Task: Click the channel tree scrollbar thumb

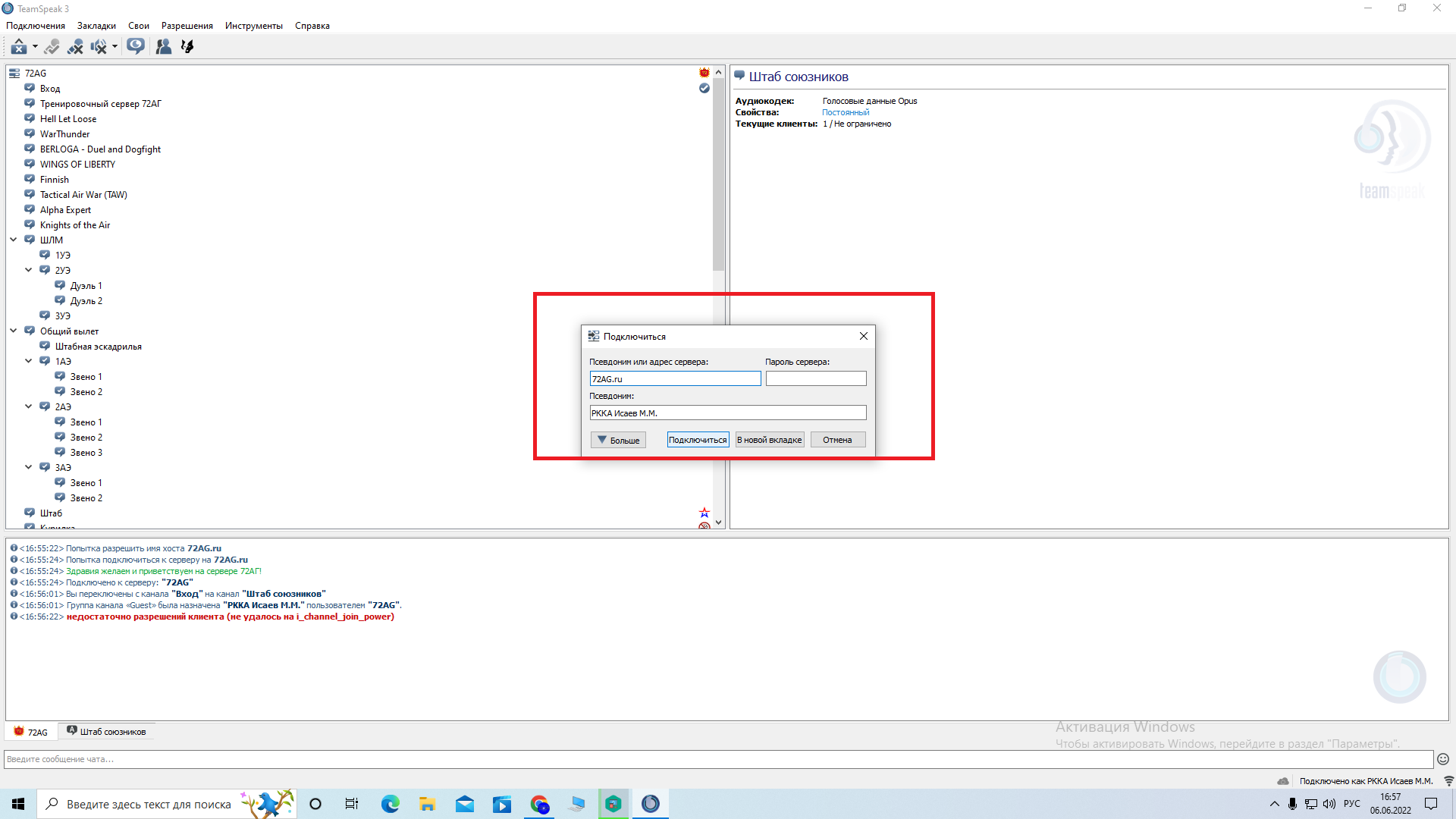Action: tap(718, 174)
